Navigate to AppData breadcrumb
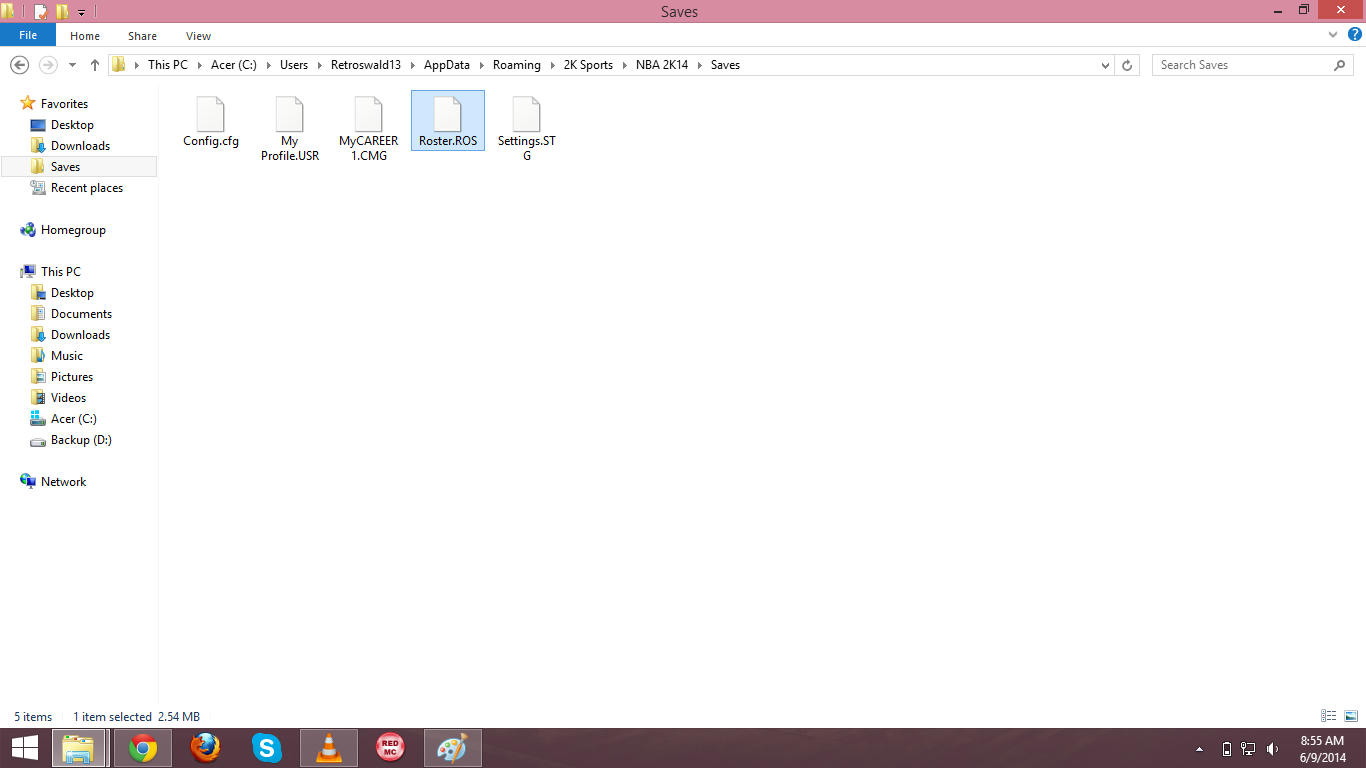Image resolution: width=1366 pixels, height=768 pixels. [x=447, y=65]
